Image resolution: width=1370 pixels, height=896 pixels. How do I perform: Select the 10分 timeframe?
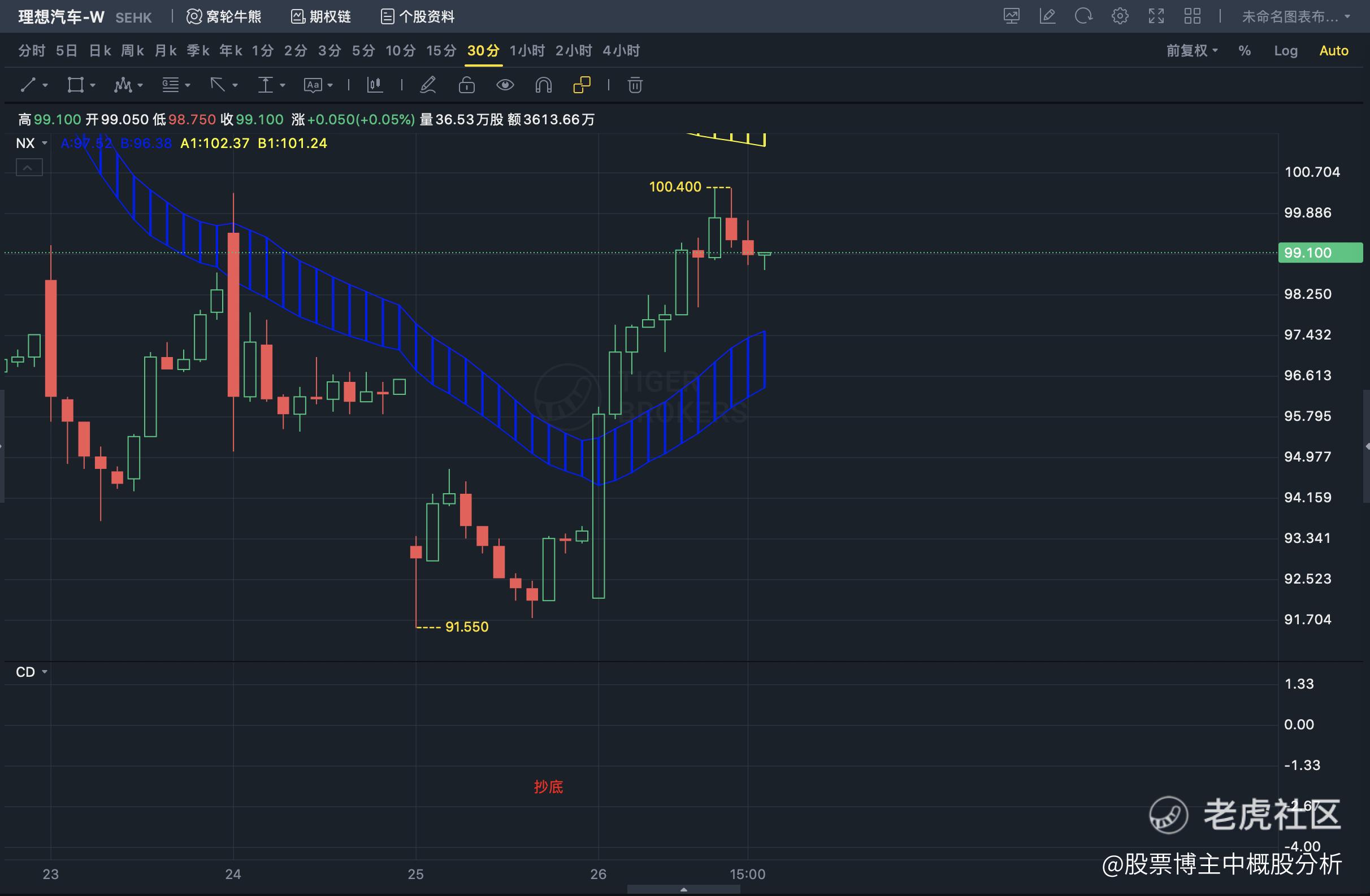click(401, 51)
